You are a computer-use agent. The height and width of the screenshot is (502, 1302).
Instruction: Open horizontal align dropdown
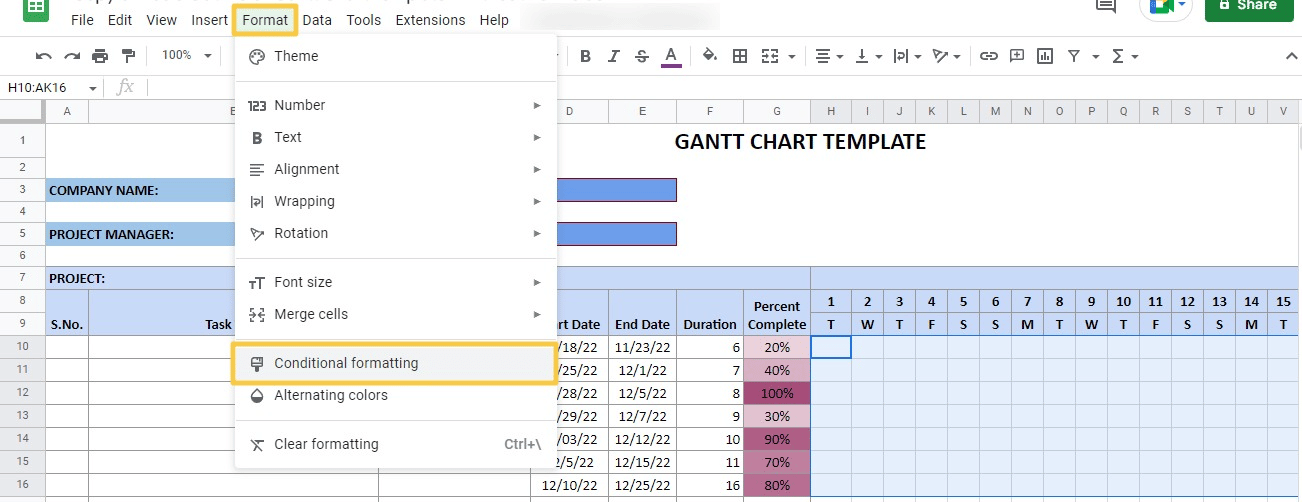tap(829, 56)
